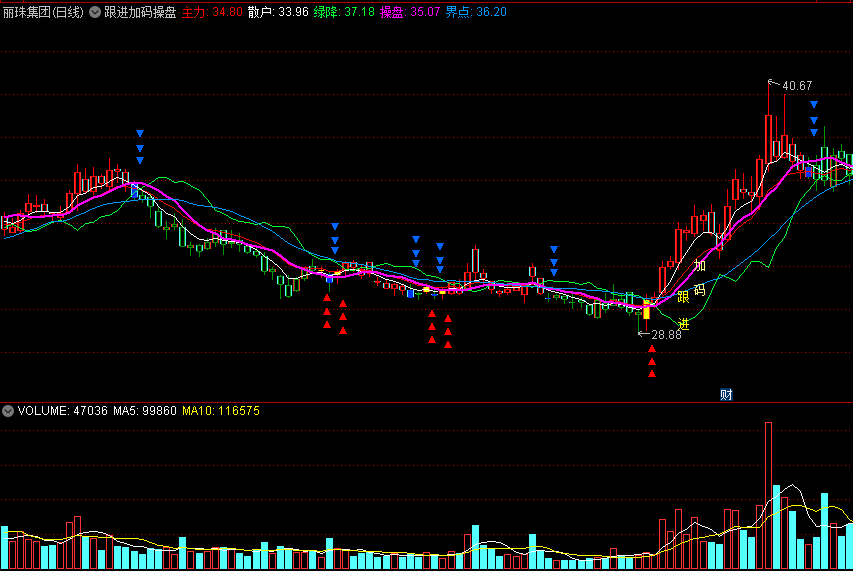The height and width of the screenshot is (571, 853).
Task: Click the 40.67 high price label
Action: tap(797, 85)
